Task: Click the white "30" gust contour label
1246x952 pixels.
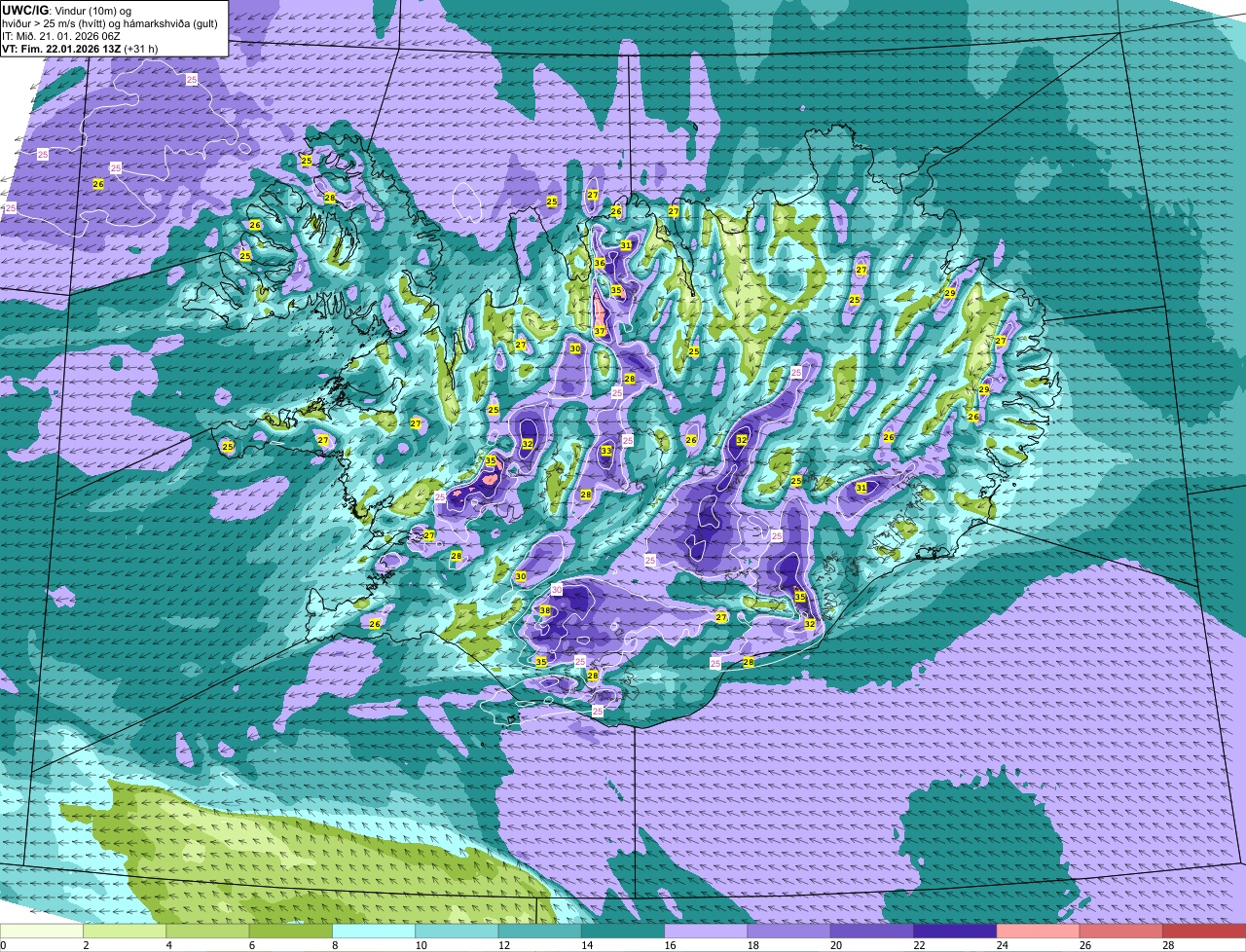Action: [557, 590]
